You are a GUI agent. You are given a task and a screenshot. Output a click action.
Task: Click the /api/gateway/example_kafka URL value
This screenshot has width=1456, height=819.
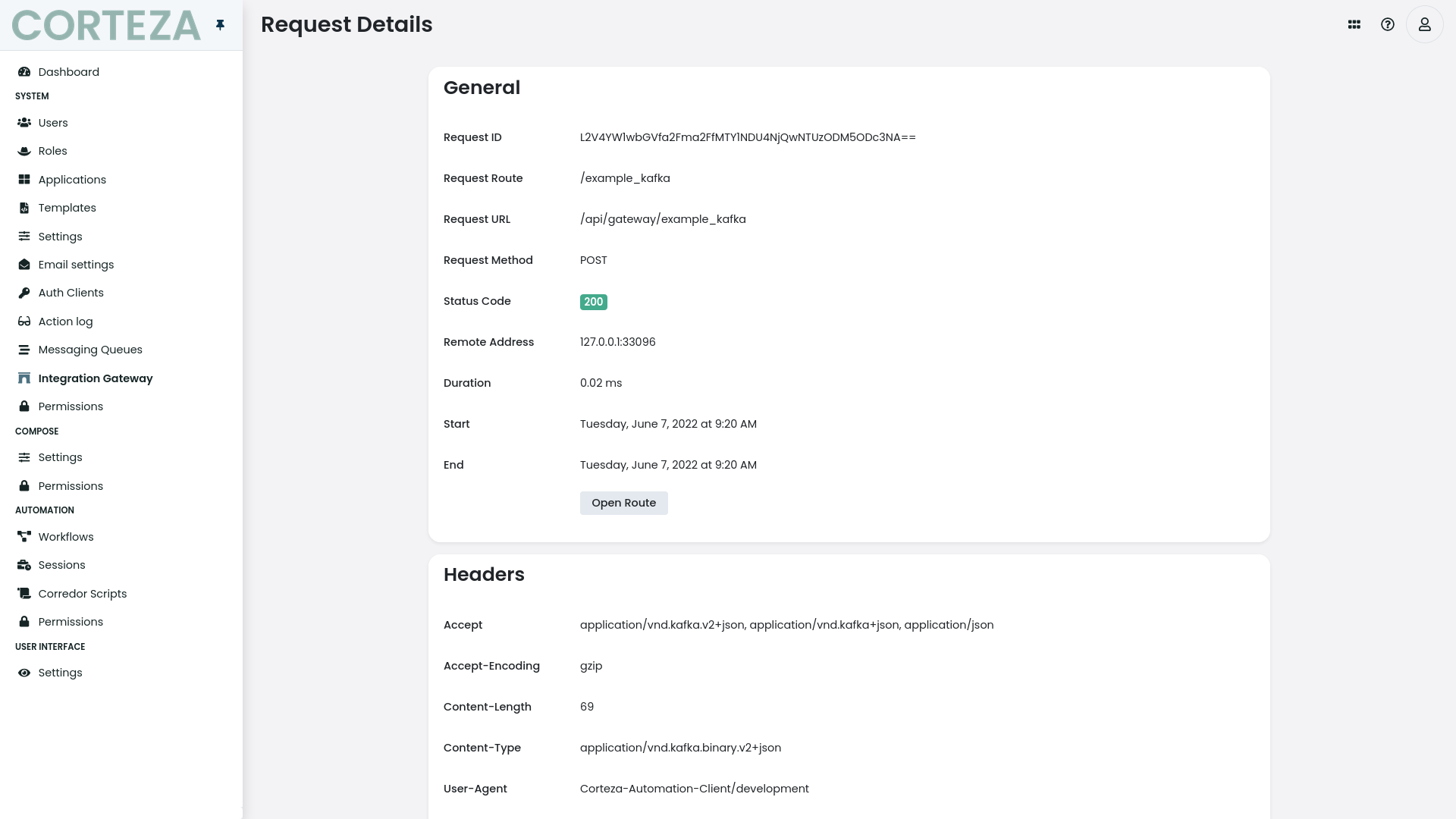663,219
